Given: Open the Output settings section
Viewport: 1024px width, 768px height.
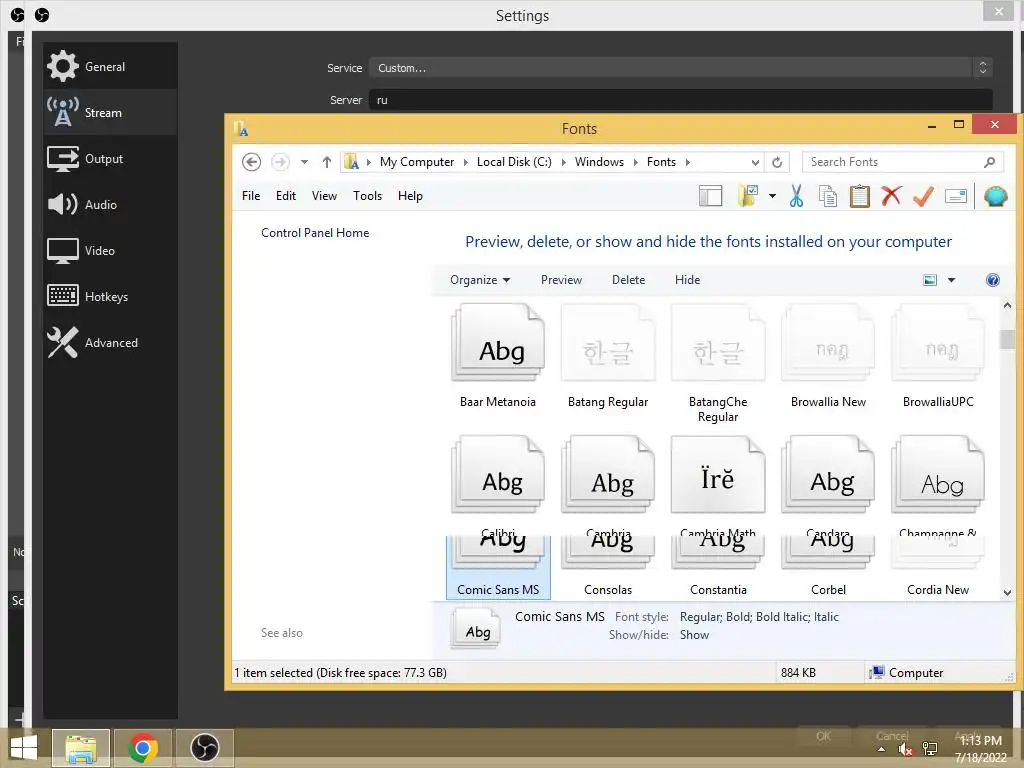Looking at the screenshot, I should [110, 159].
